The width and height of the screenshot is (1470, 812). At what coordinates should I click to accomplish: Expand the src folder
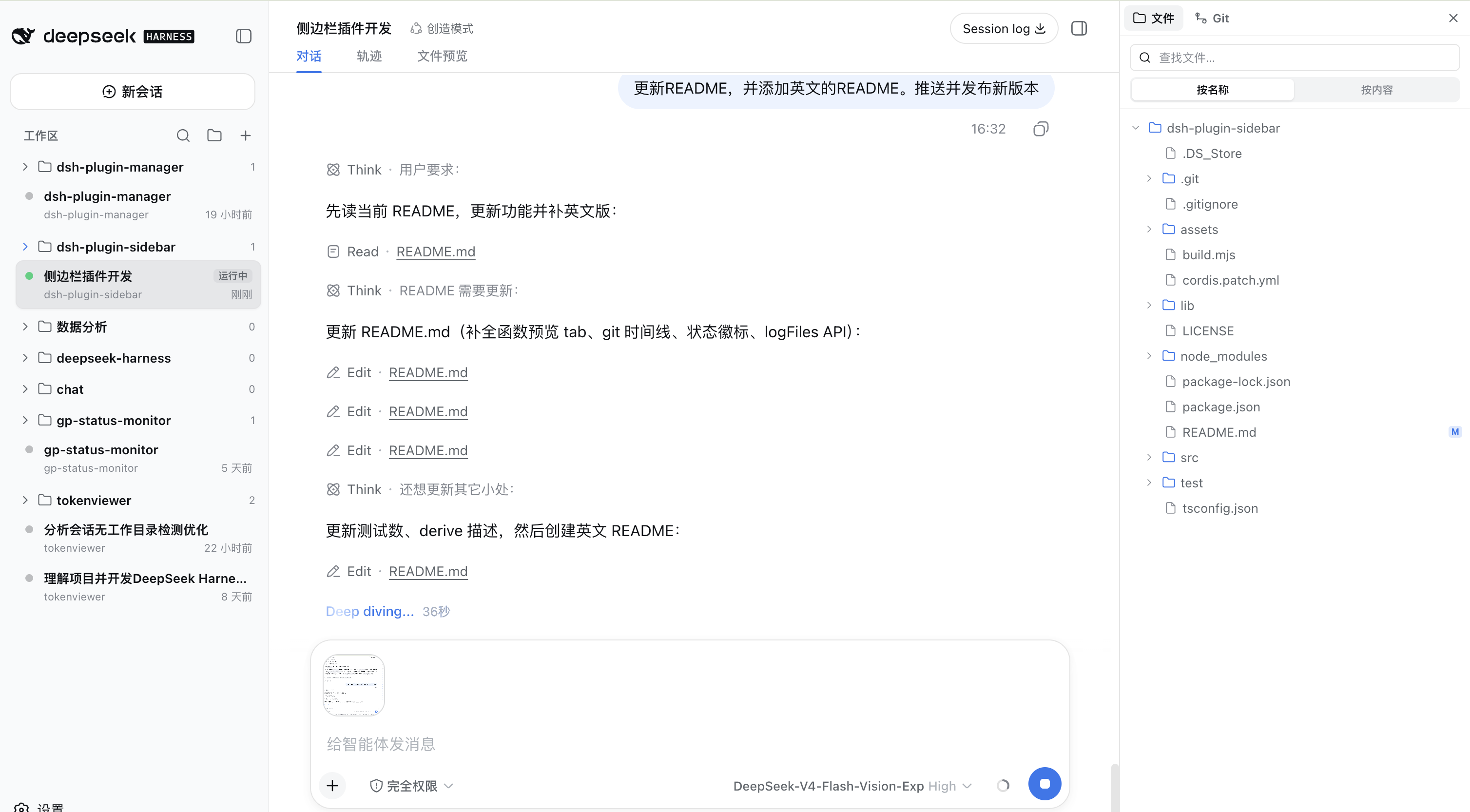point(1149,457)
